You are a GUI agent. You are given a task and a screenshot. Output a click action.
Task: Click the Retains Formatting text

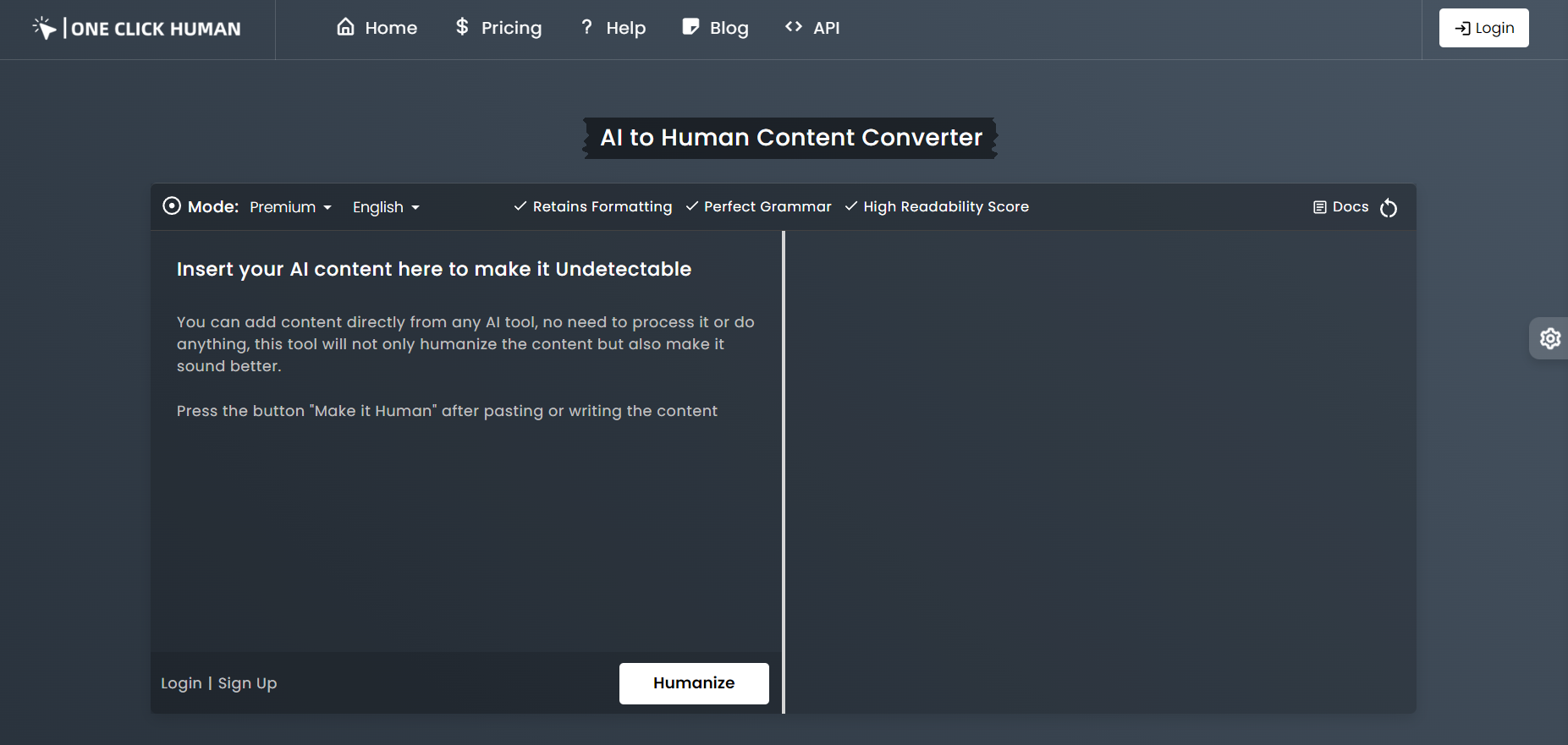point(602,206)
